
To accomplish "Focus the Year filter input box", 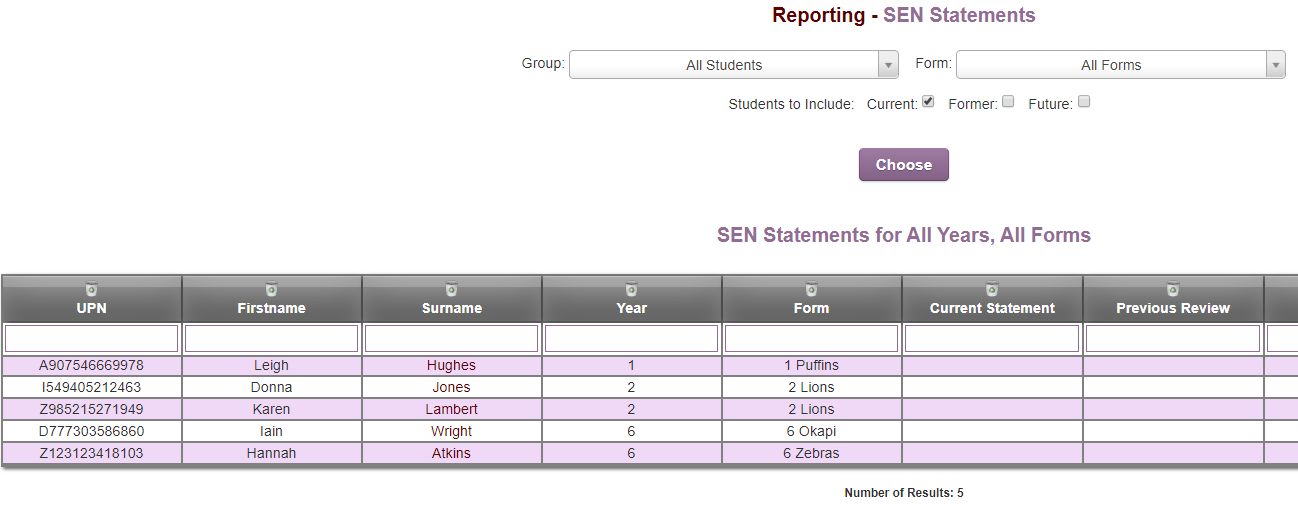I will 631,338.
